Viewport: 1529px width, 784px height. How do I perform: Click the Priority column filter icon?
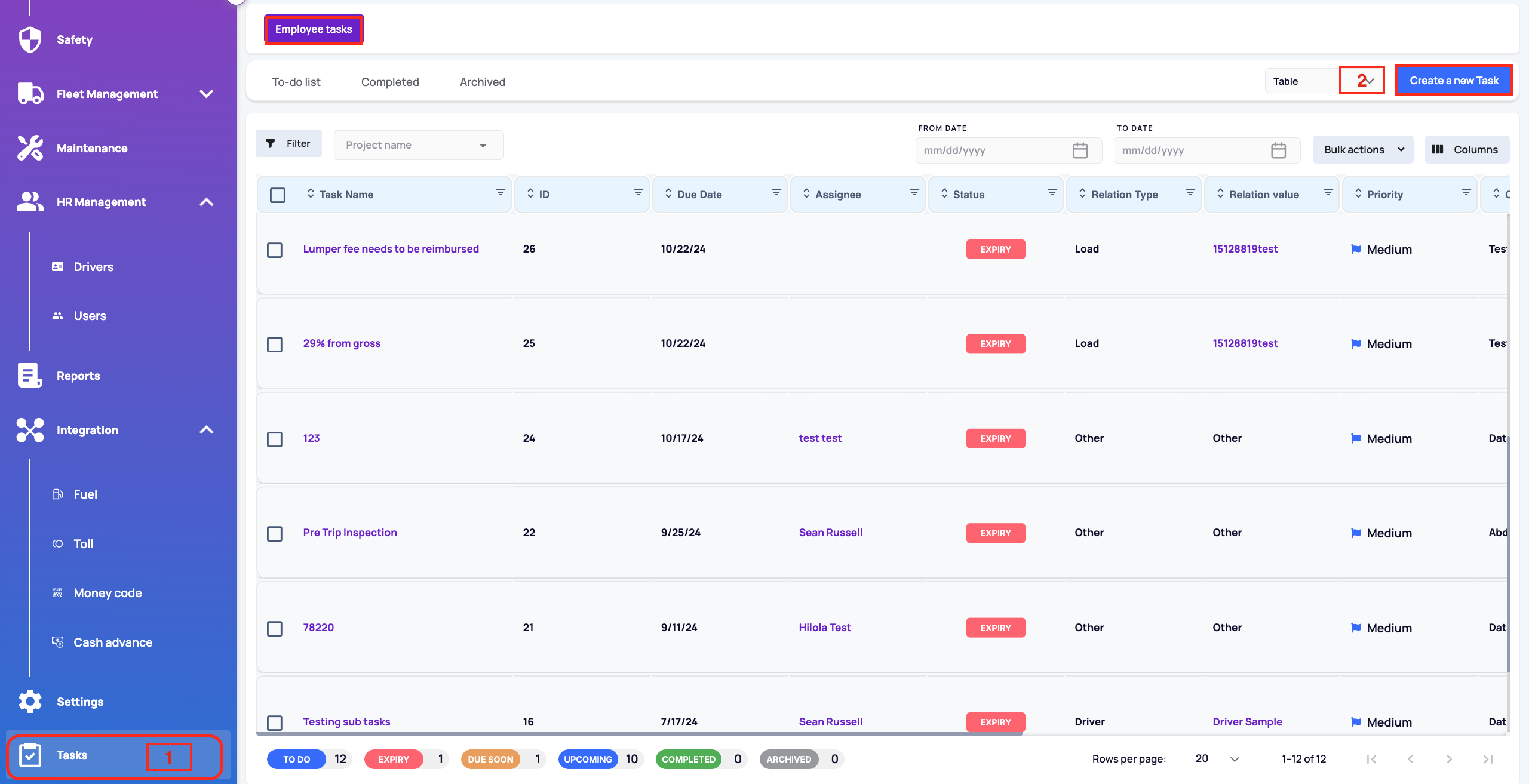click(1466, 192)
